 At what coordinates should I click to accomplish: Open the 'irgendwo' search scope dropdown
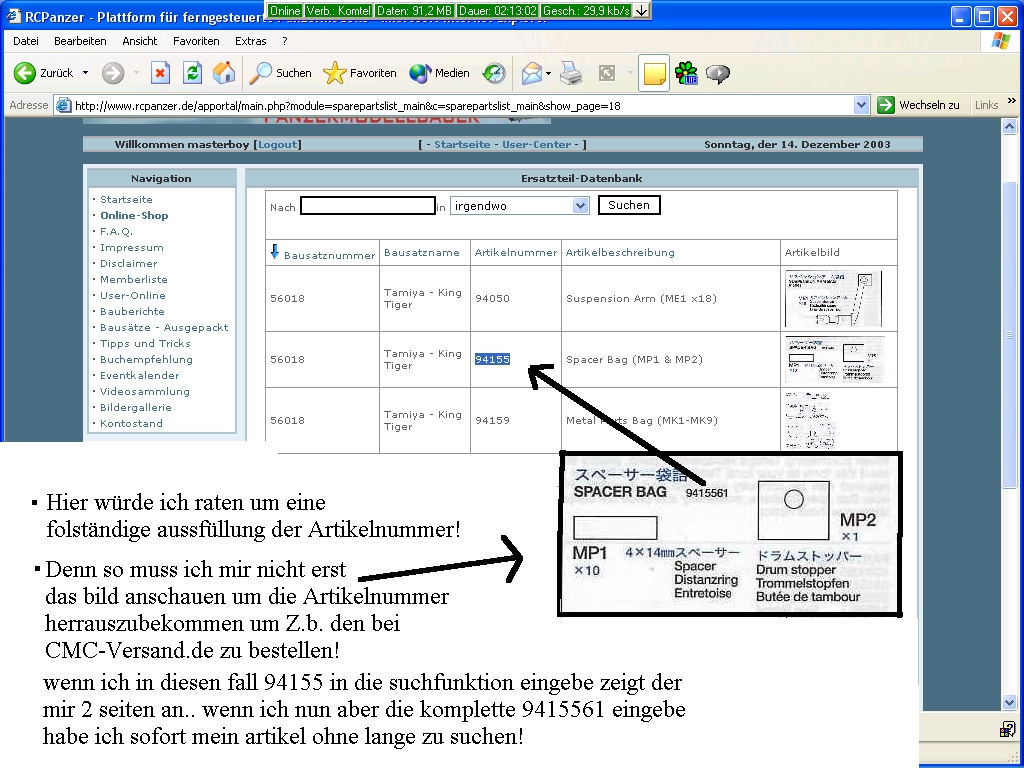click(580, 205)
